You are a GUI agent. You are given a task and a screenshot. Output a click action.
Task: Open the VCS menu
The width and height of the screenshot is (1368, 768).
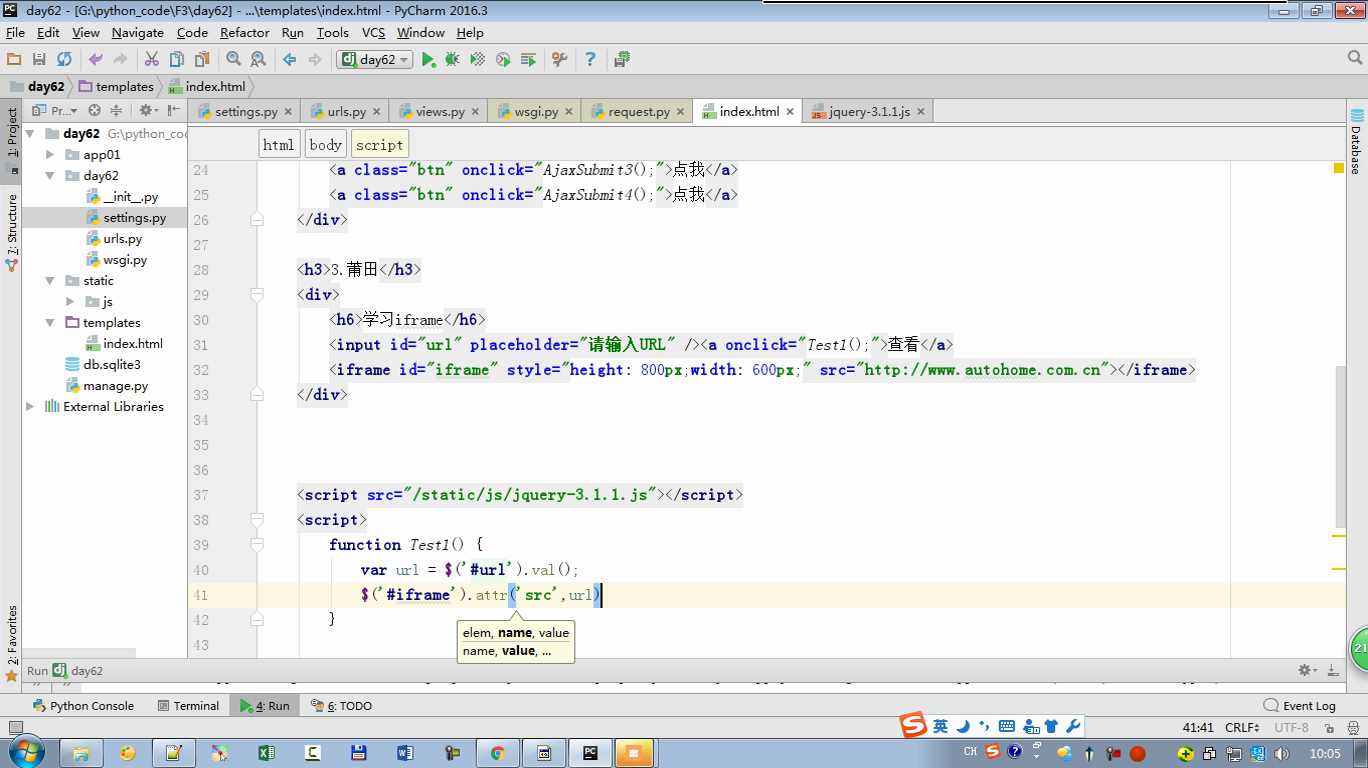click(373, 32)
